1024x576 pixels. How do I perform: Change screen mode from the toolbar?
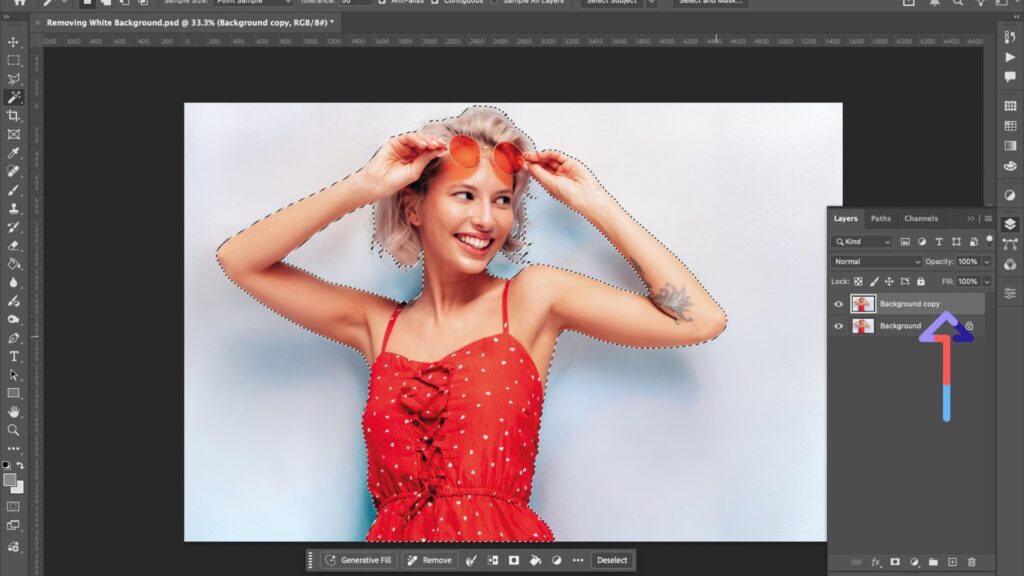(13, 526)
